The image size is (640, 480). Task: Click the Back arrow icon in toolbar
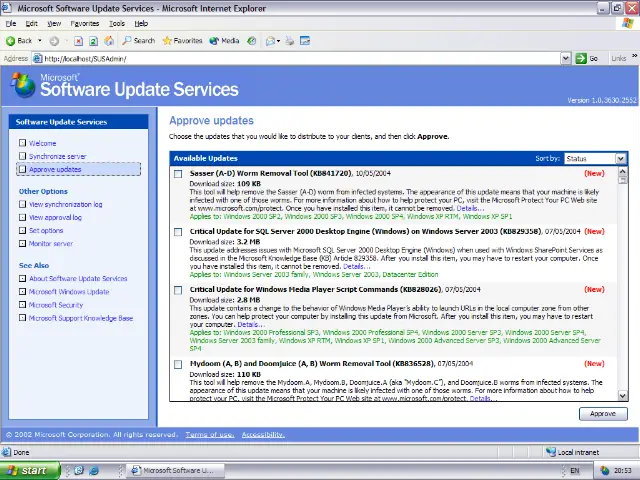11,41
